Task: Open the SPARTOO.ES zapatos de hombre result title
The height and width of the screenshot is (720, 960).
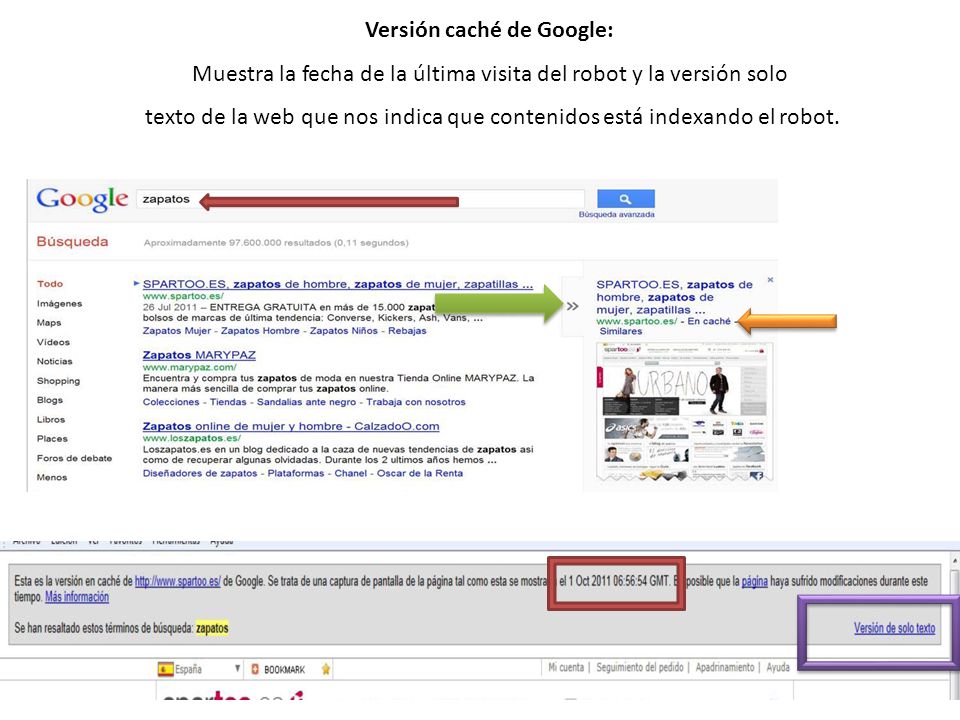Action: click(x=337, y=284)
